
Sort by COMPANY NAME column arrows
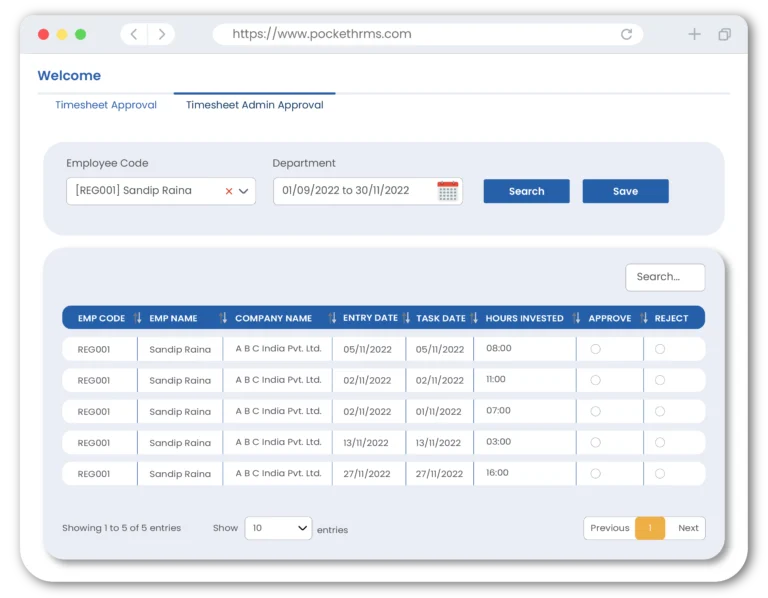click(x=332, y=318)
